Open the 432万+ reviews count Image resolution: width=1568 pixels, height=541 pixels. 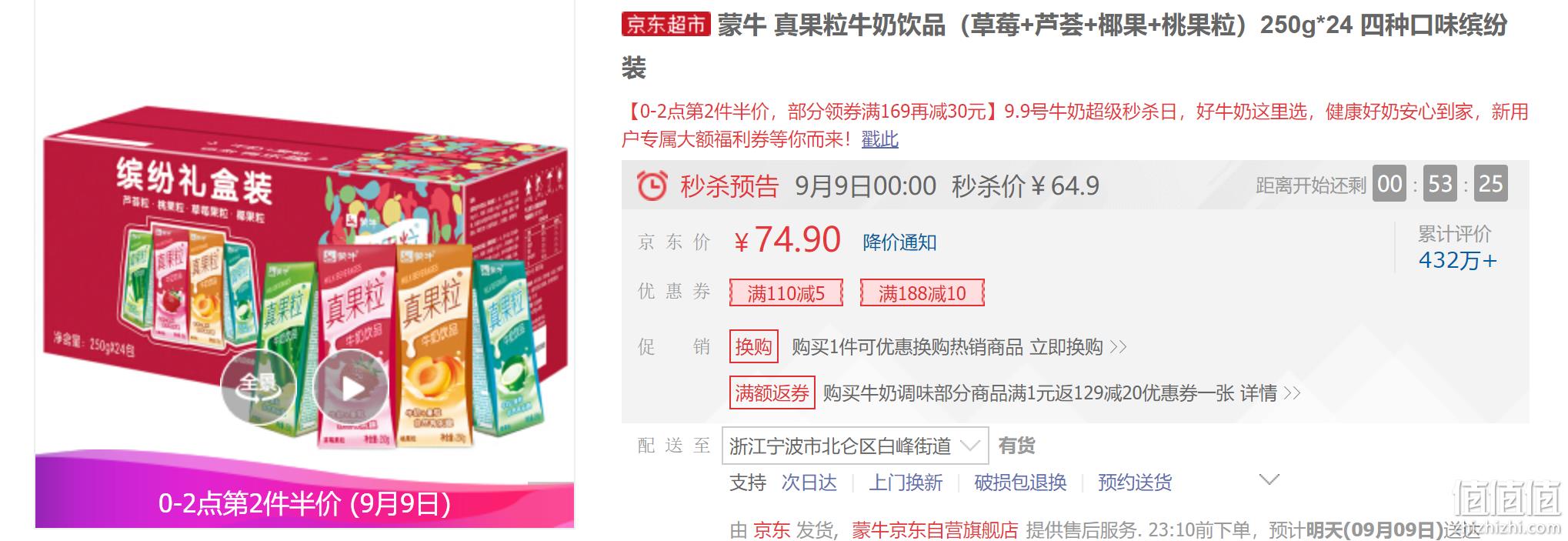click(x=1457, y=260)
